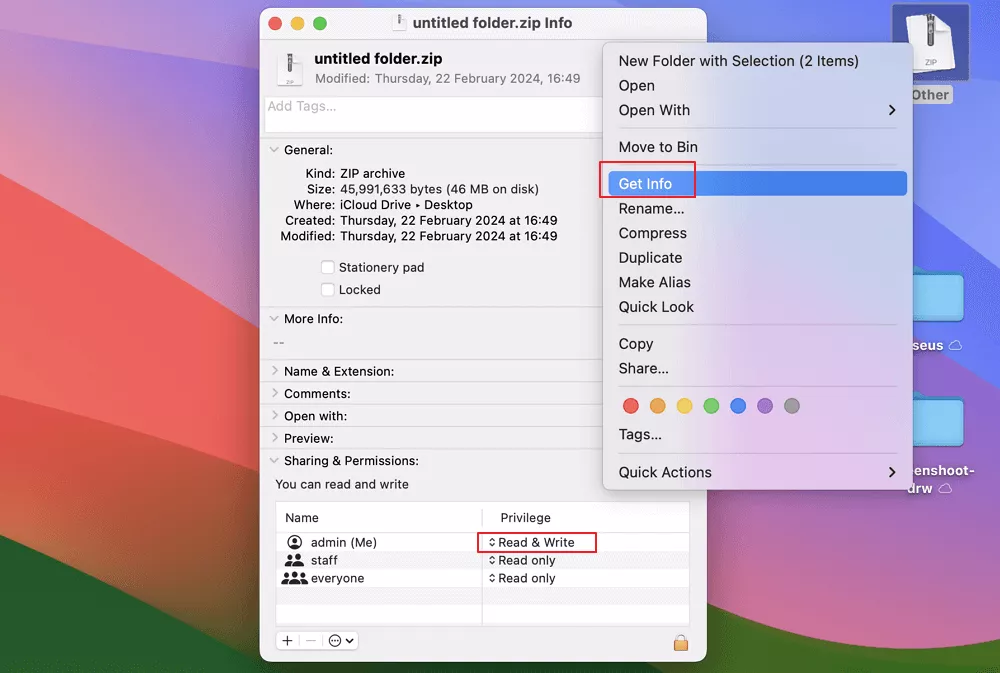Open Tags... from the context menu
The width and height of the screenshot is (1000, 673).
tap(757, 434)
